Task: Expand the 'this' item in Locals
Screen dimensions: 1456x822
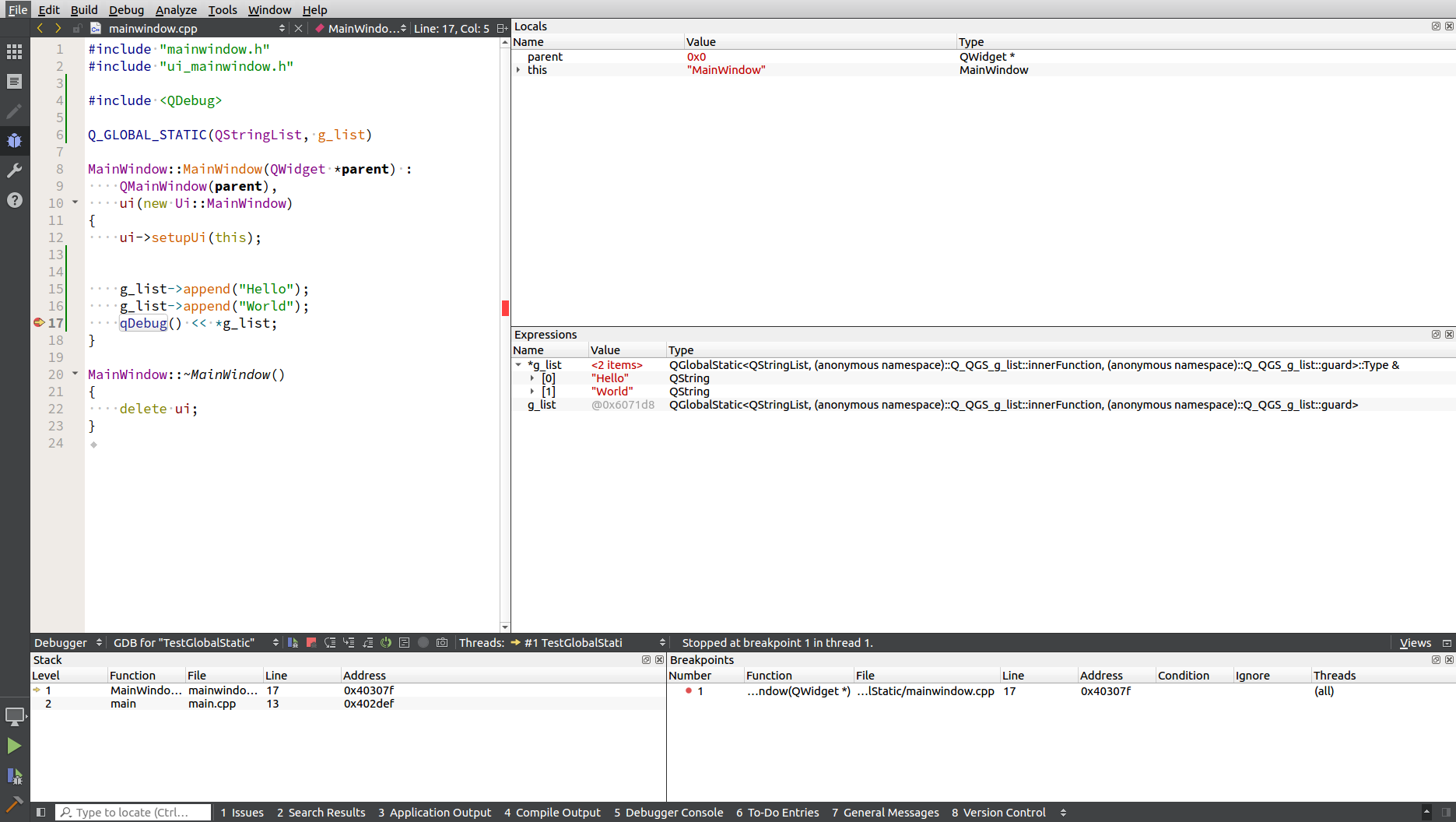Action: click(x=518, y=70)
